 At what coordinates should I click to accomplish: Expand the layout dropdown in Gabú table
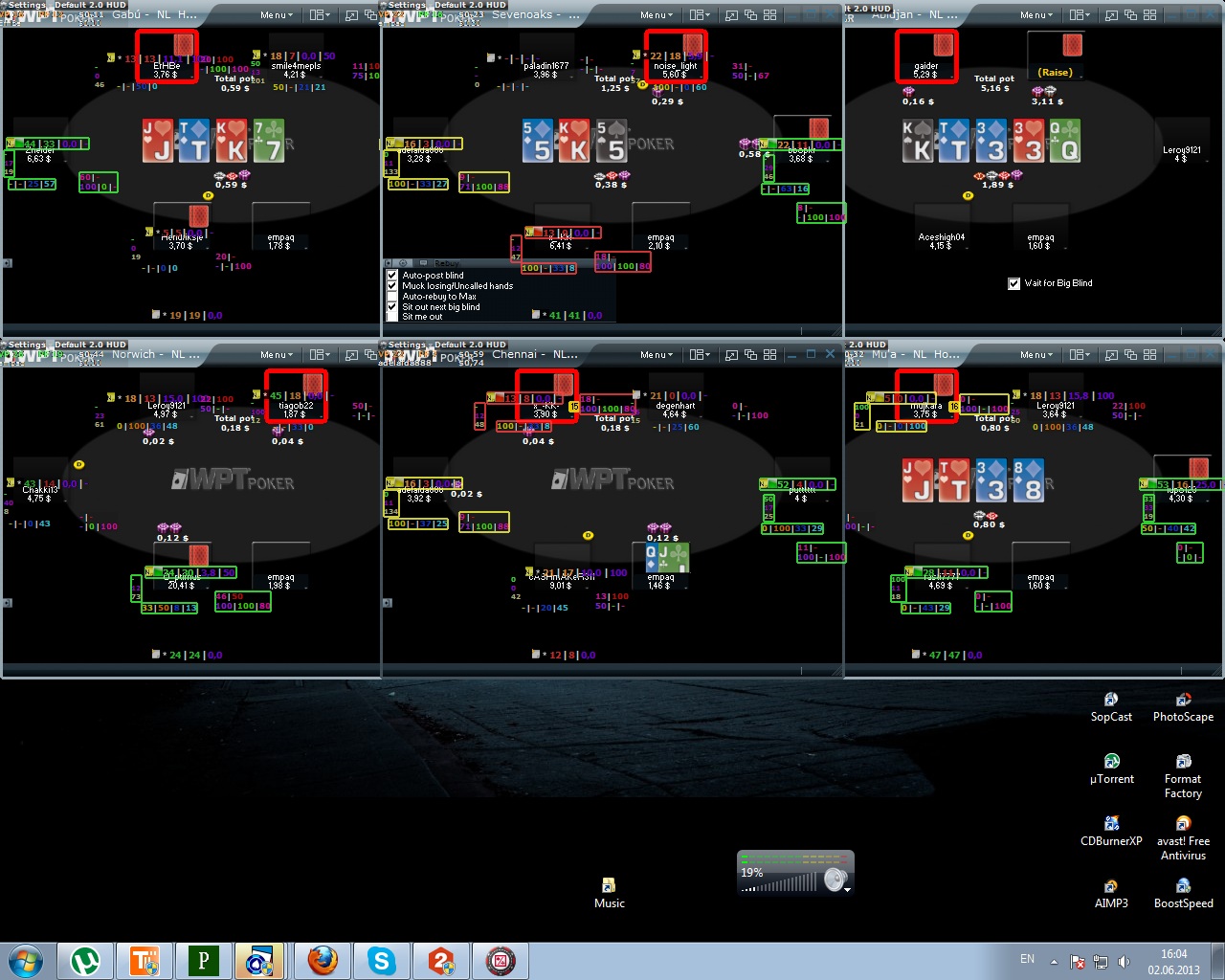pyautogui.click(x=320, y=15)
